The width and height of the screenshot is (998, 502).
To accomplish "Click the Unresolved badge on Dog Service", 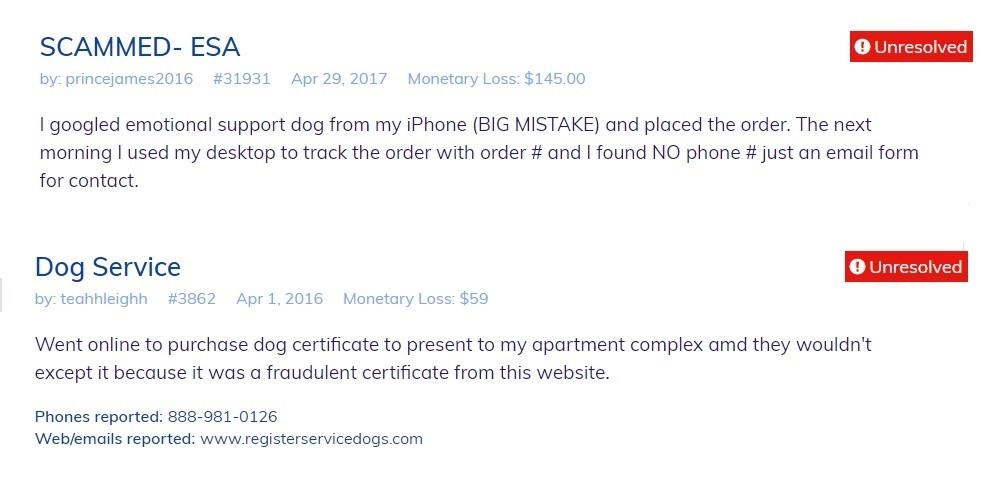I will (x=906, y=267).
